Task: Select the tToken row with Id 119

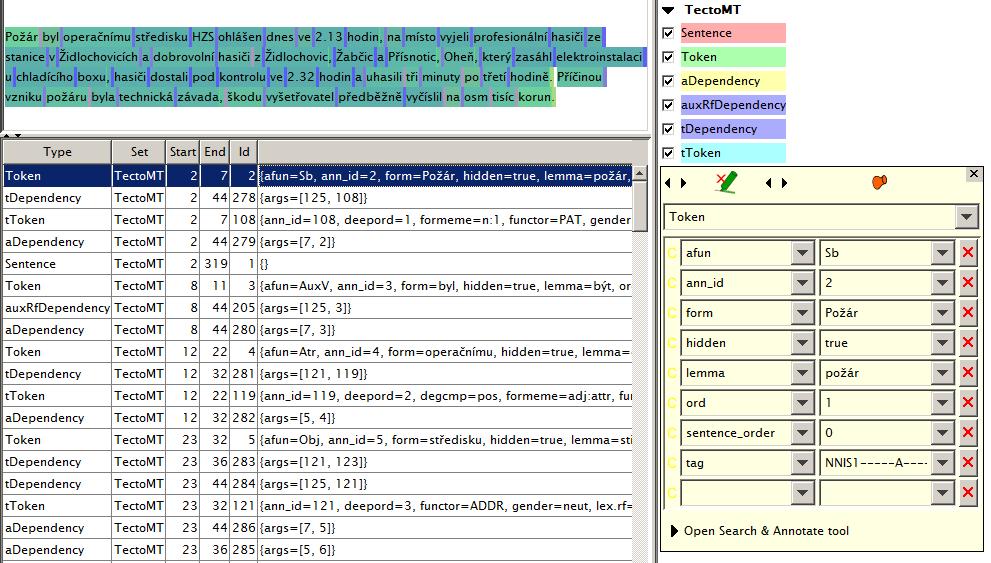Action: point(317,396)
